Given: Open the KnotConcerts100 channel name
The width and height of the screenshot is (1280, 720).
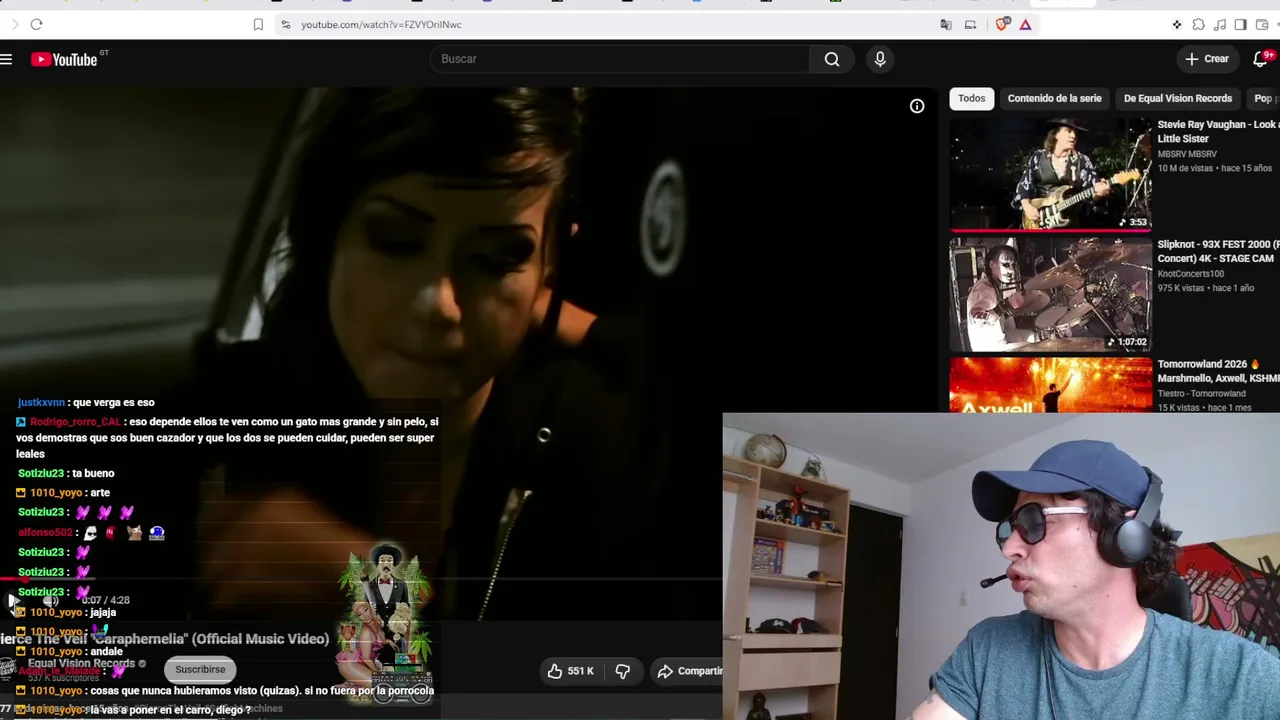Looking at the screenshot, I should point(1191,274).
